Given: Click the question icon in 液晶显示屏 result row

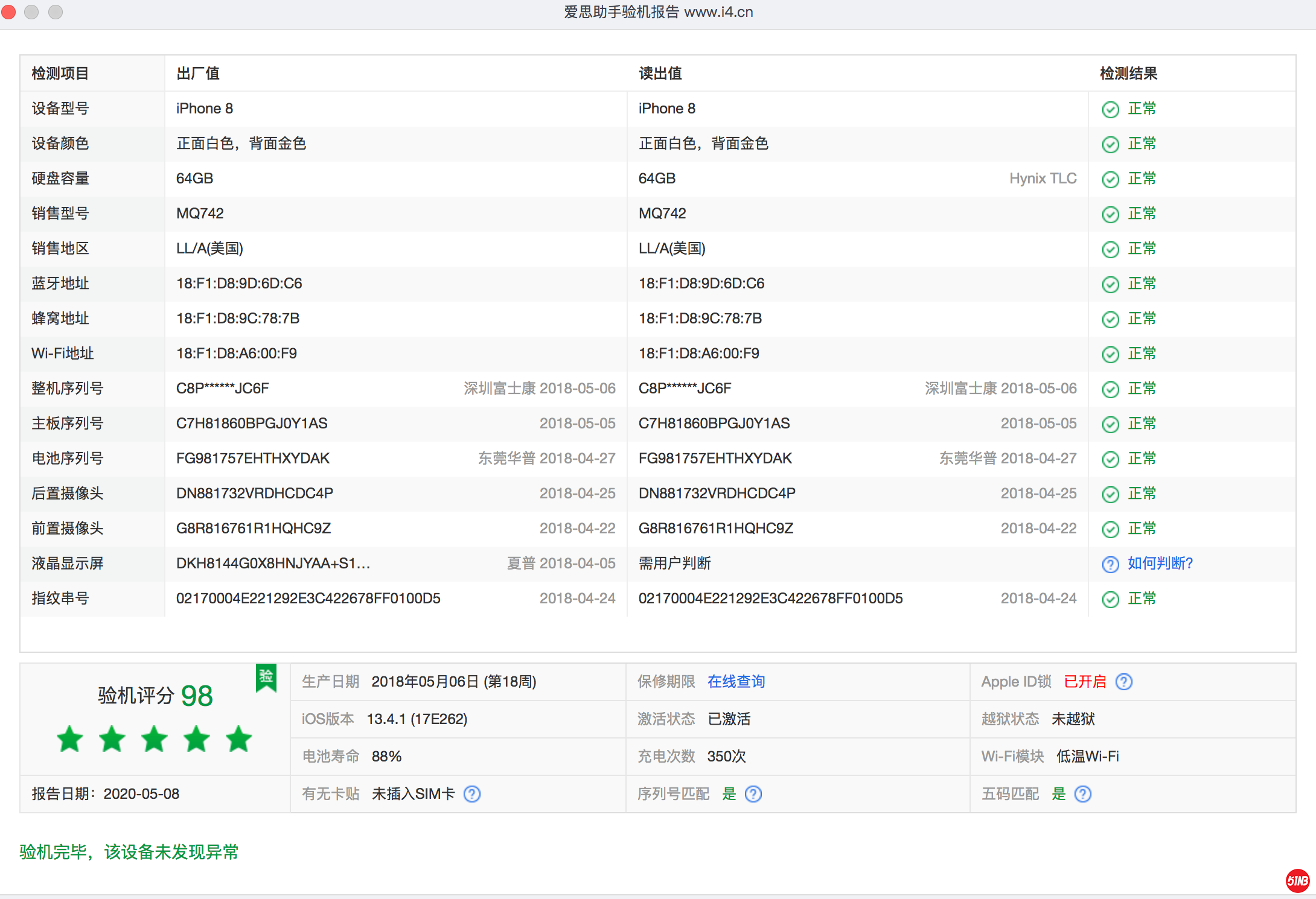Looking at the screenshot, I should pyautogui.click(x=1110, y=564).
